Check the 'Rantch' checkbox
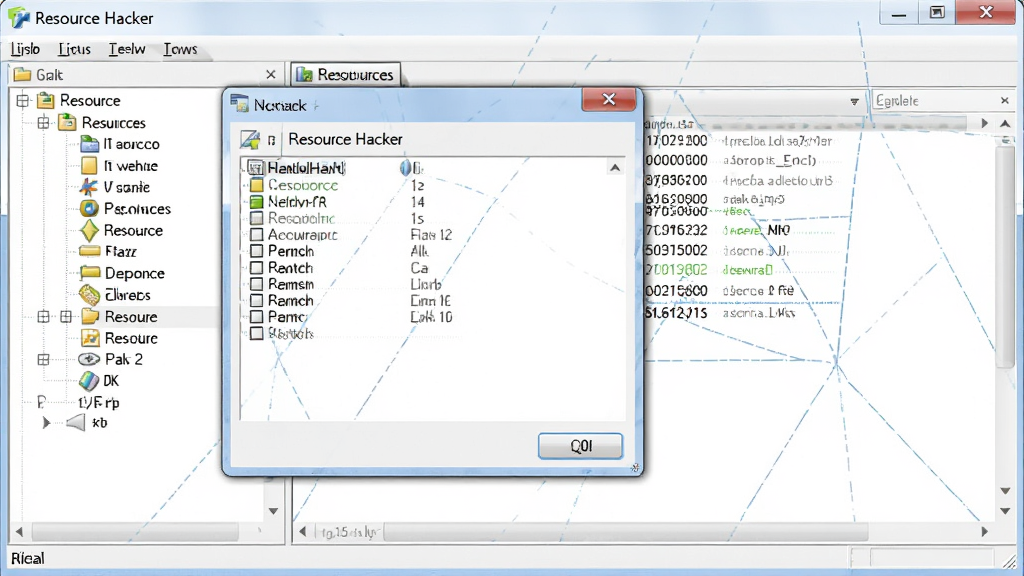 pos(257,268)
